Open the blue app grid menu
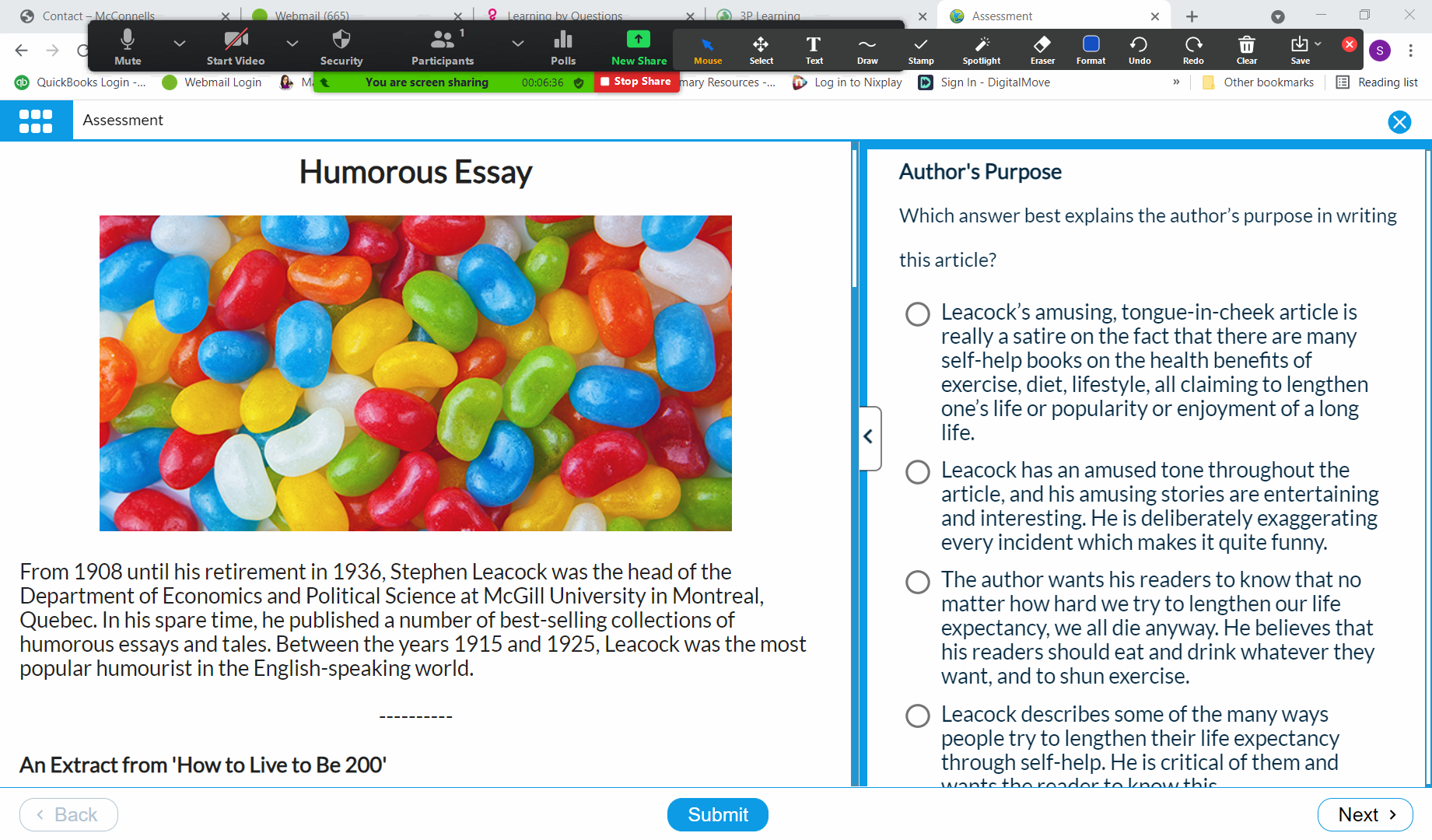Image resolution: width=1432 pixels, height=840 pixels. click(36, 121)
